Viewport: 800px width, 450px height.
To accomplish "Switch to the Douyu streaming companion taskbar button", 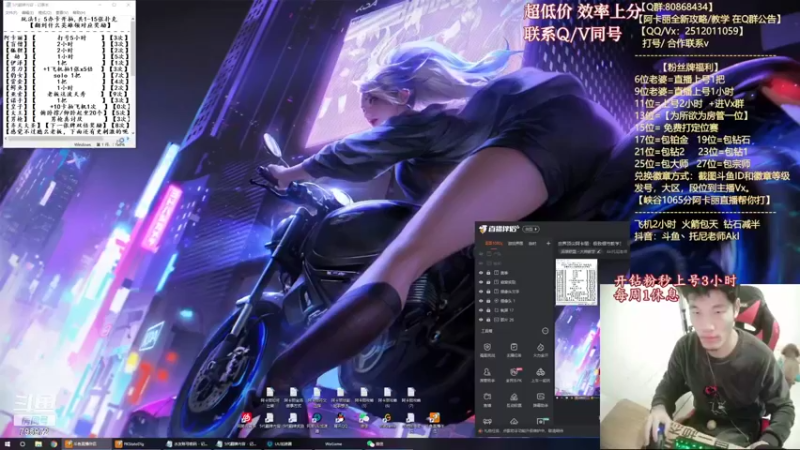I will 85,444.
